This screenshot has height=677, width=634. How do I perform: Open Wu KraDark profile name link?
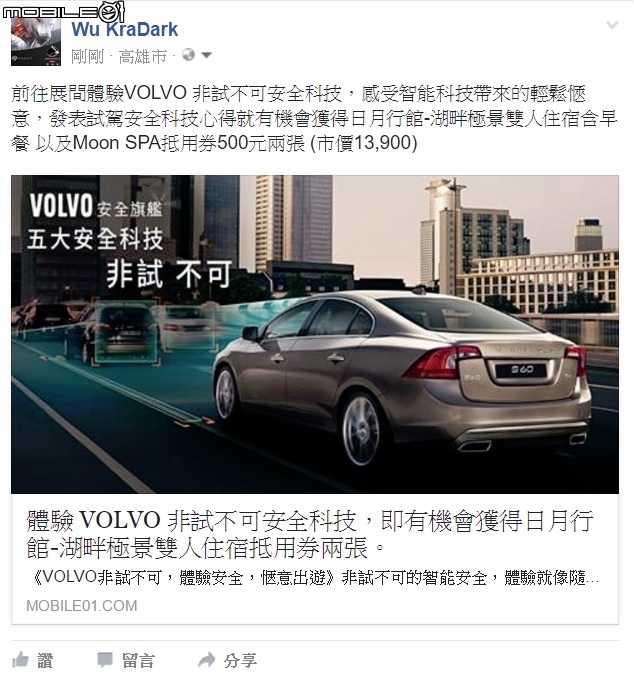click(124, 29)
